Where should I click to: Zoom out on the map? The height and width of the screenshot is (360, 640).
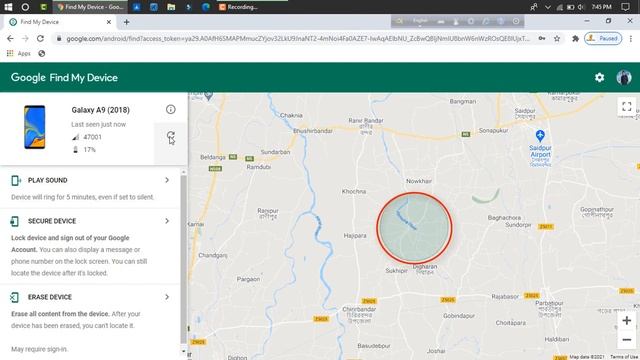tap(627, 340)
